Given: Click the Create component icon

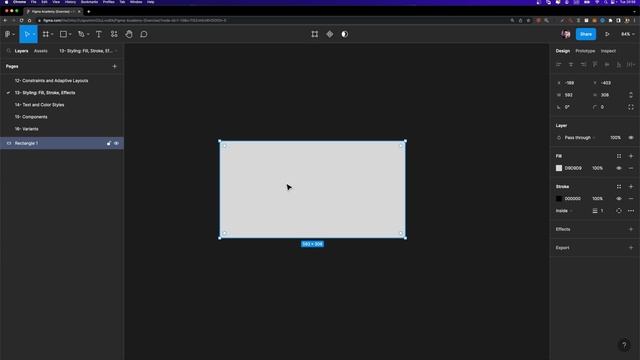Looking at the screenshot, I should pyautogui.click(x=330, y=34).
